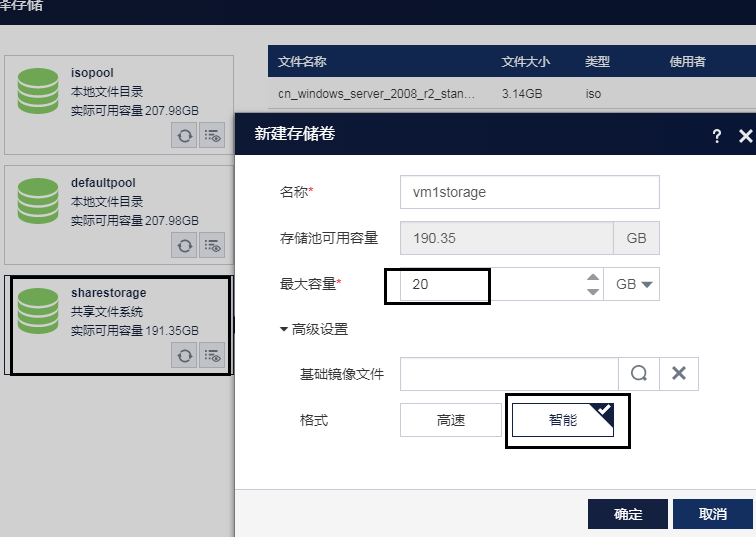
Task: Click 共享文件系统 label under sharestorage
Action: click(107, 311)
